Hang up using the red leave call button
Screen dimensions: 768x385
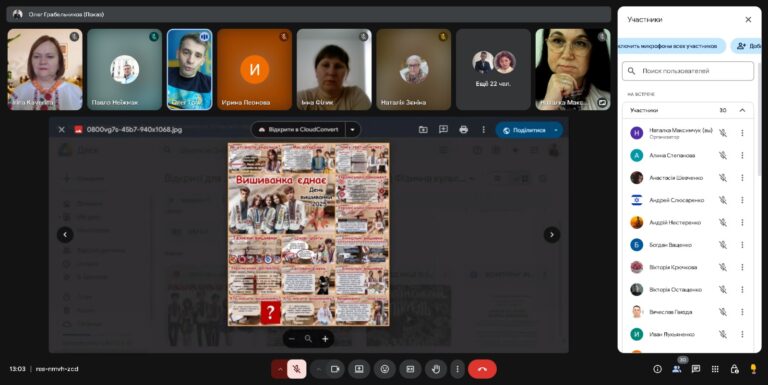482,369
